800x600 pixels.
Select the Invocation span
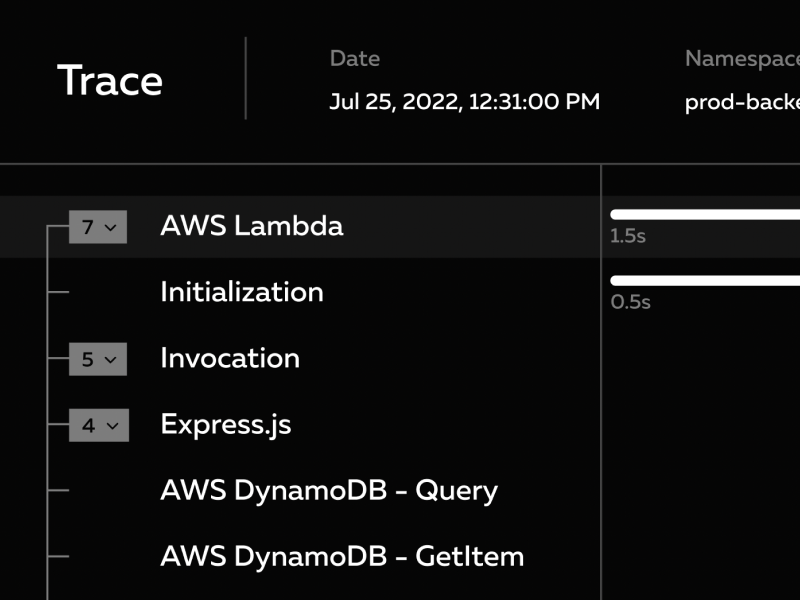pos(230,358)
